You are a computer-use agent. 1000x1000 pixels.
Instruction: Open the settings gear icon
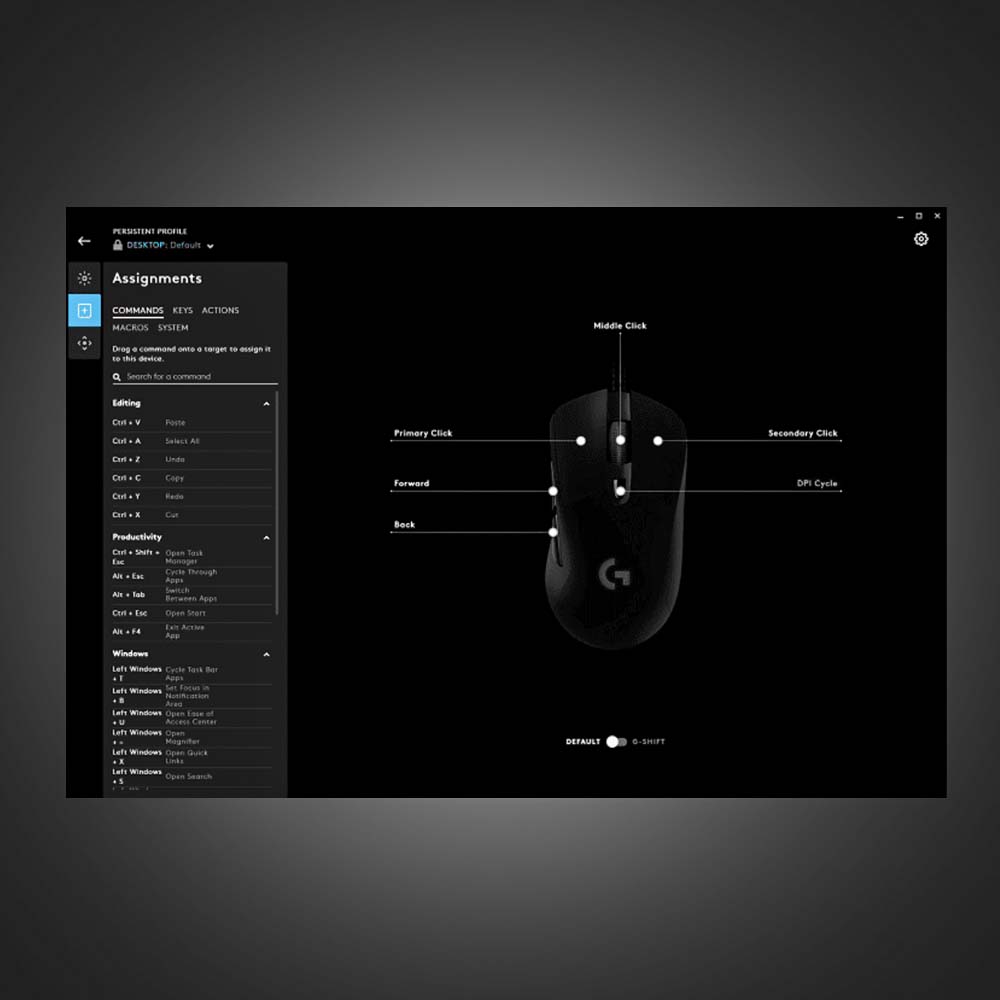[x=921, y=239]
